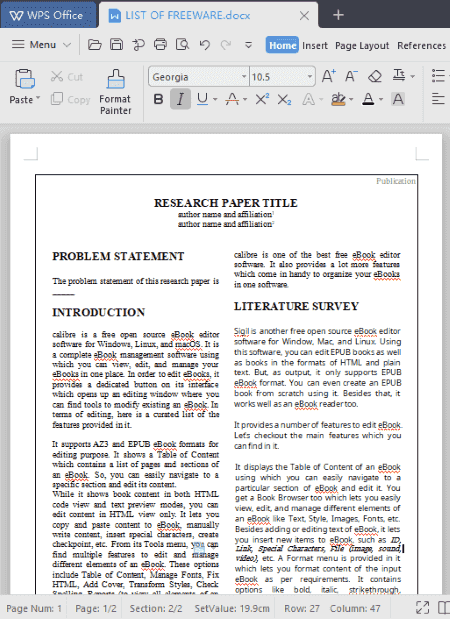Open Print Preview icon
The image size is (450, 619).
pos(182,45)
